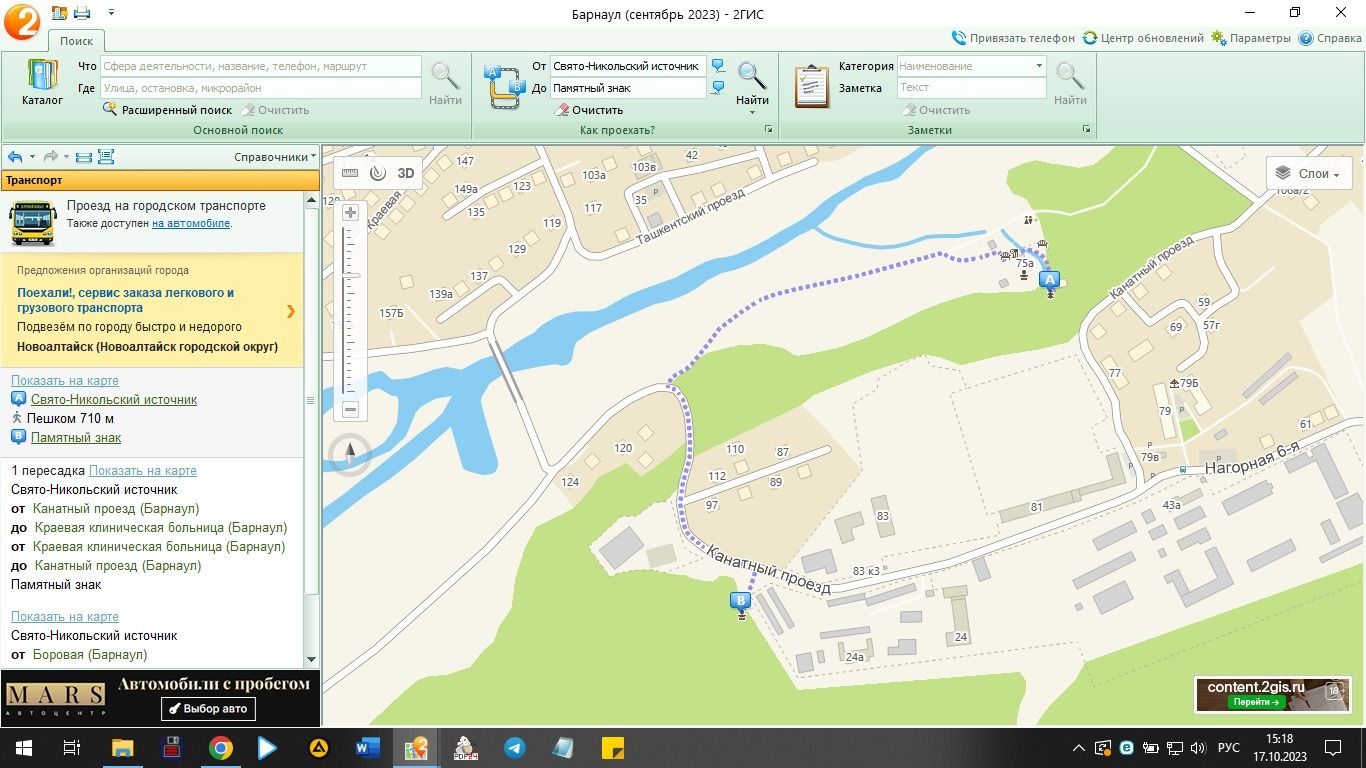1366x768 pixels.
Task: Click the на автомобиле link
Action: 191,223
